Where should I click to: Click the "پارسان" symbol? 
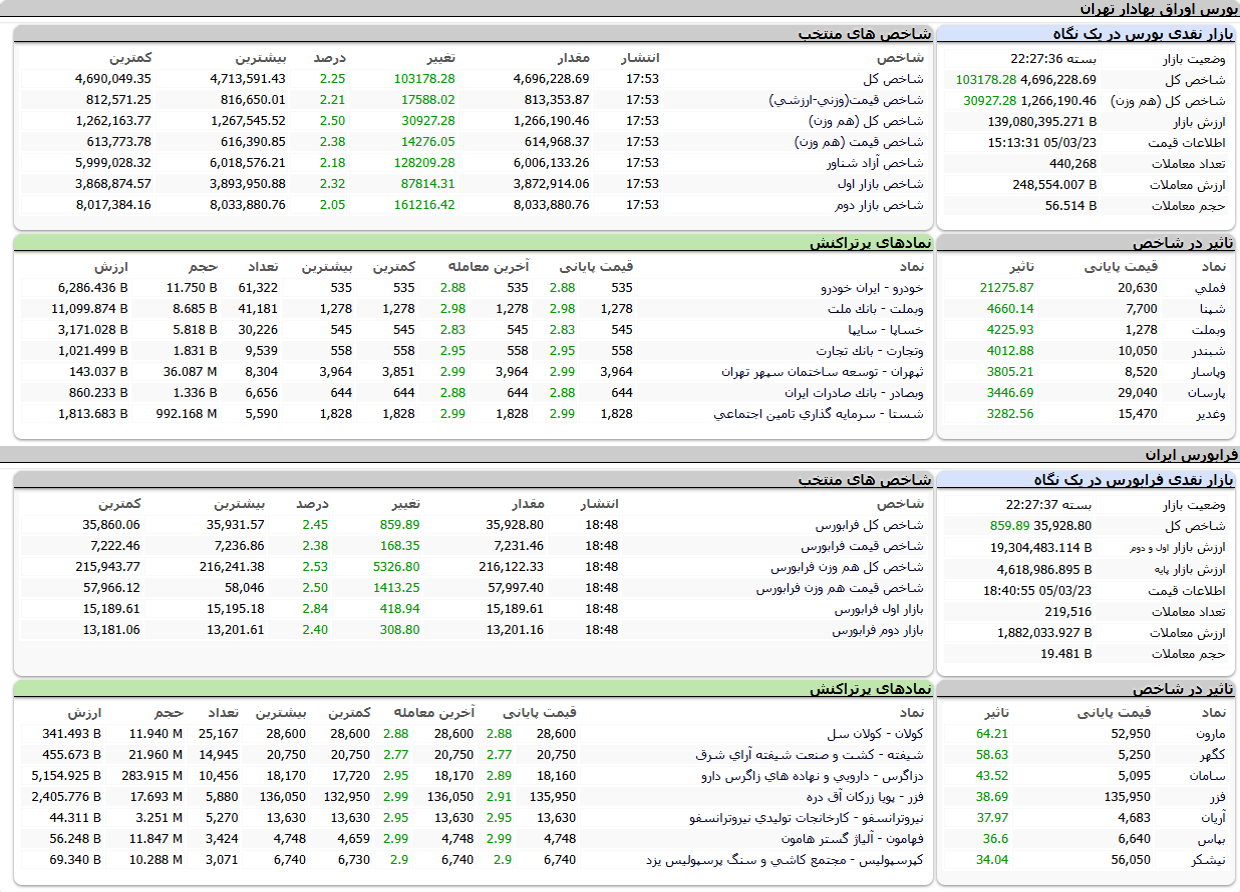pos(1208,393)
